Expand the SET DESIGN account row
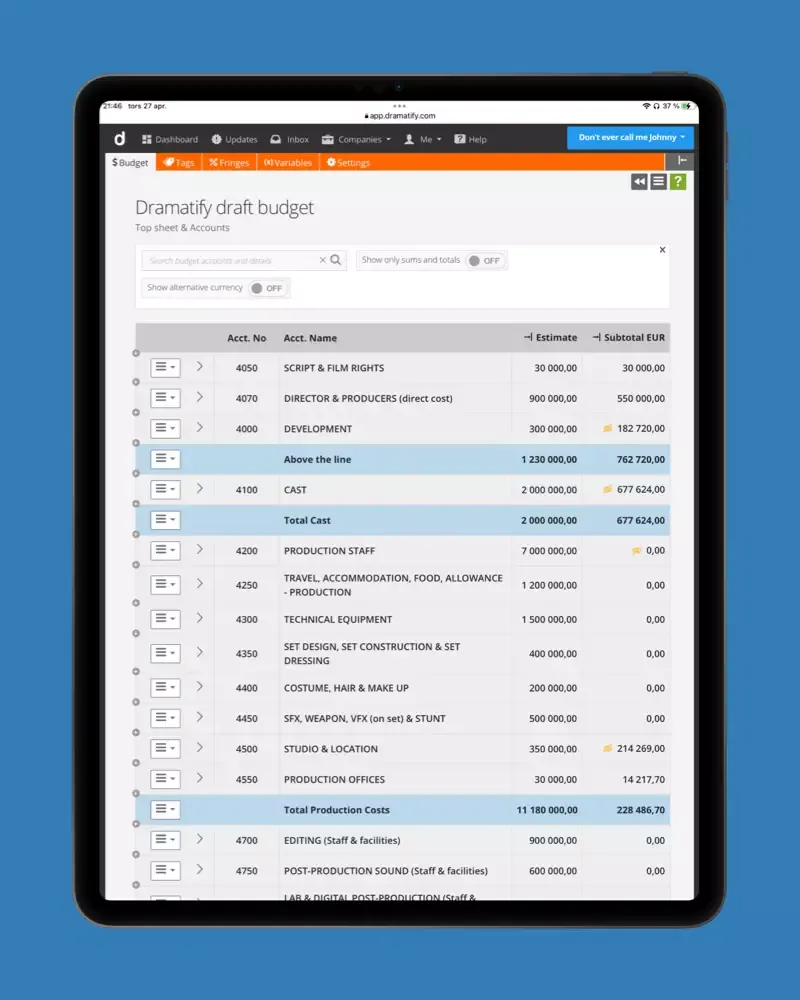Screen dimensions: 800x1000 point(200,652)
